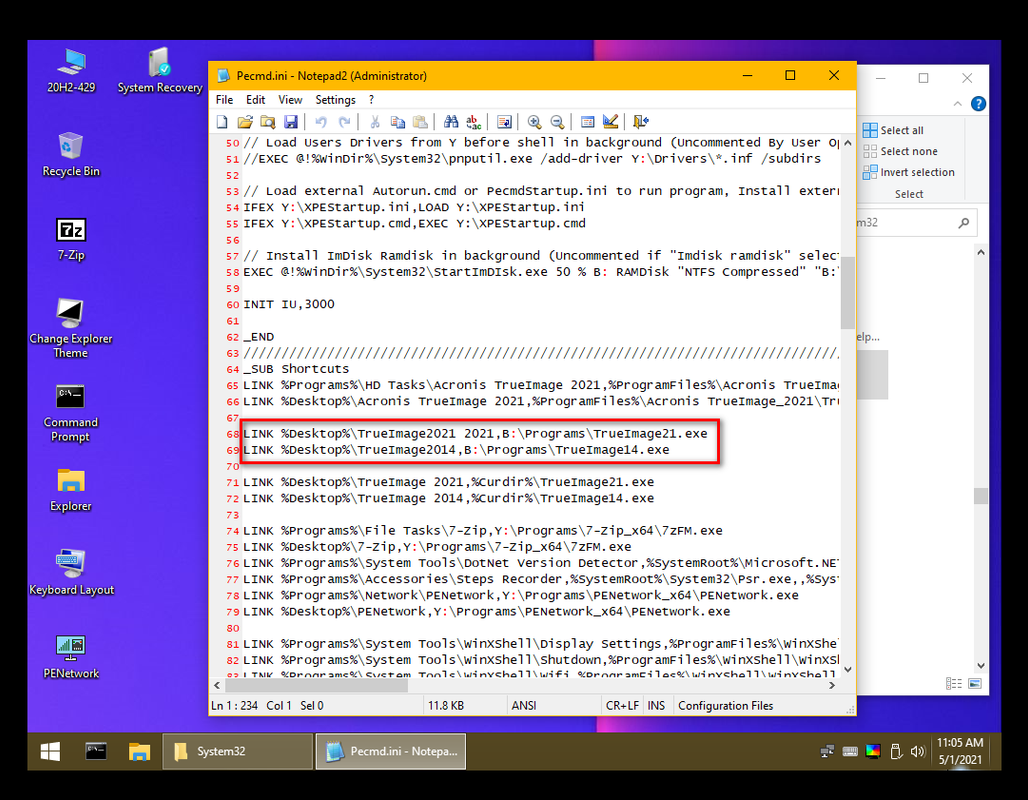Open the 20H2-429 desktop icon

[x=71, y=71]
